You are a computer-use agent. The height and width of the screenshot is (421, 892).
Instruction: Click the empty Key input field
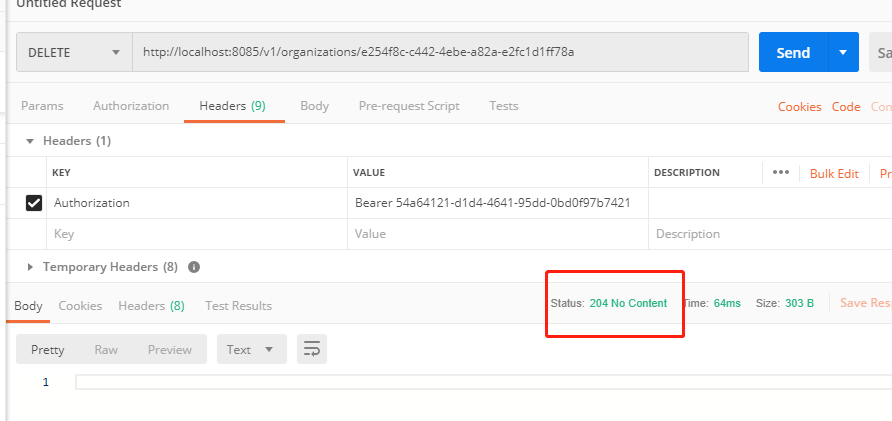pos(197,234)
